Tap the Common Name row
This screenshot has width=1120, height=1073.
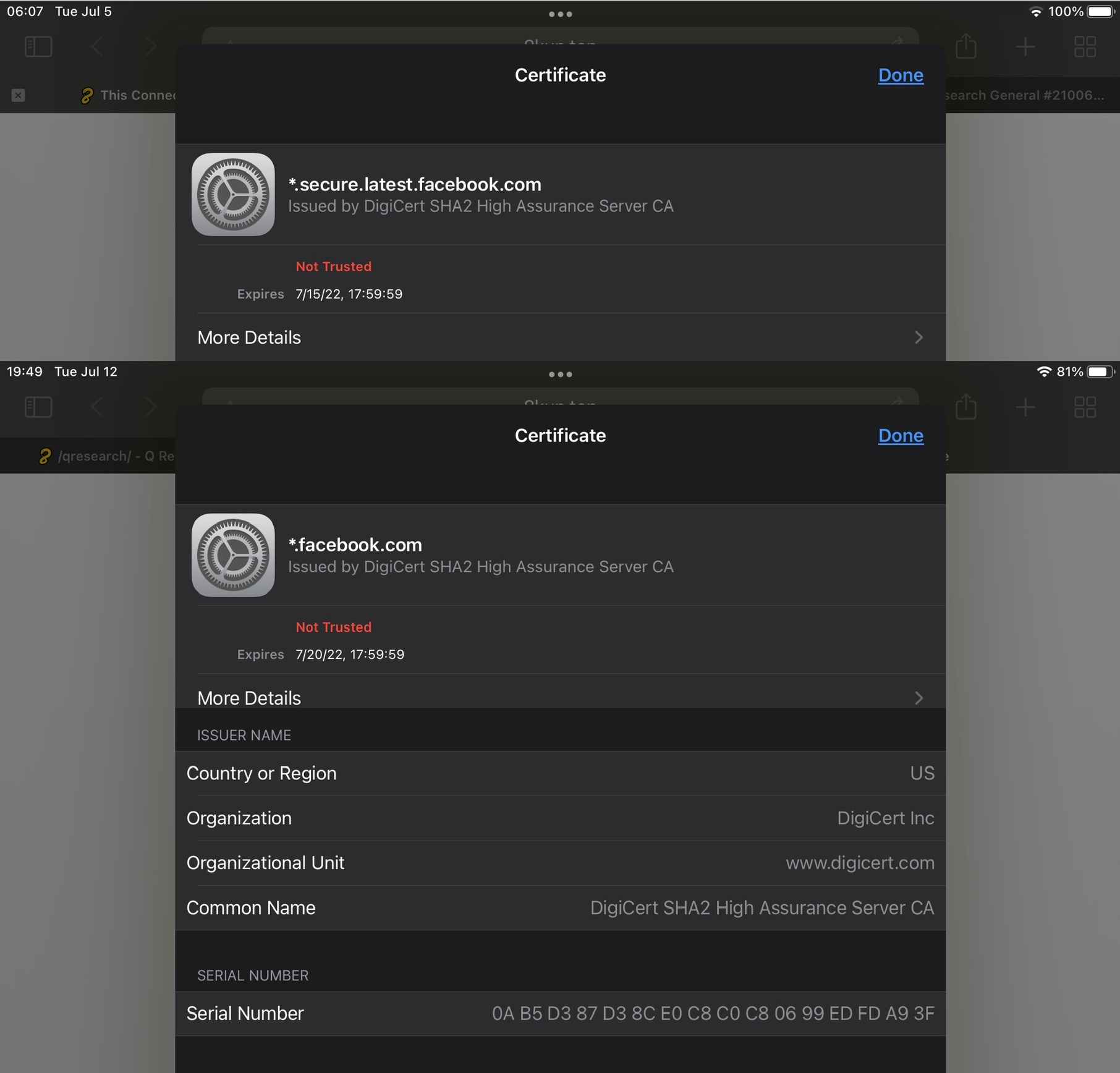point(560,908)
